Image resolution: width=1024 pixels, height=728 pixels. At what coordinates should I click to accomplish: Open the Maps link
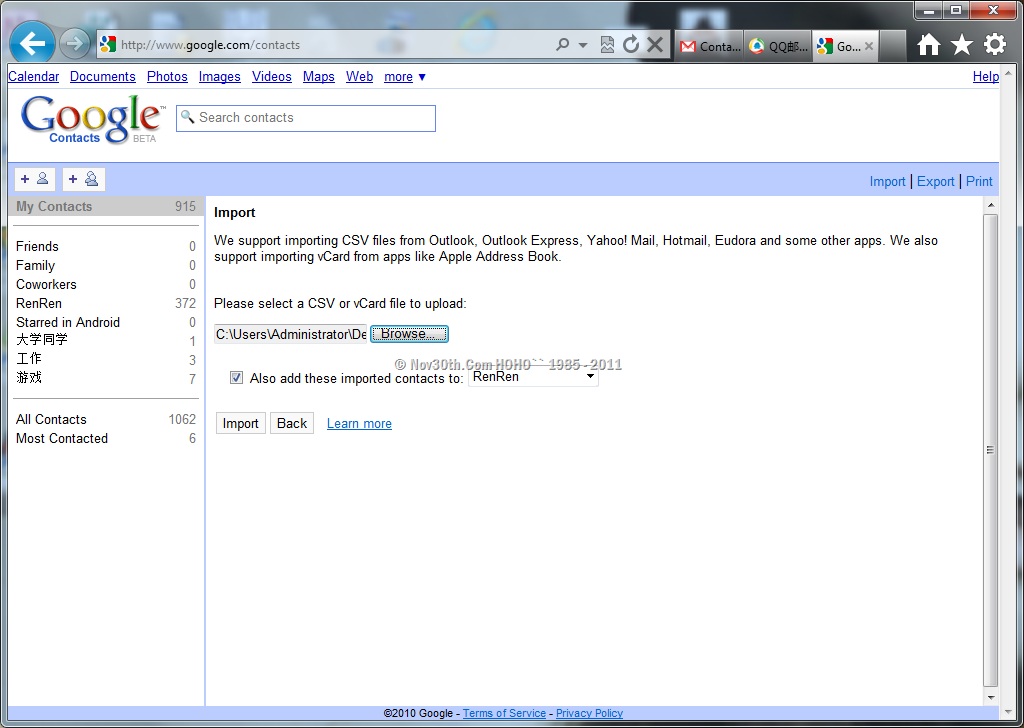(x=319, y=76)
